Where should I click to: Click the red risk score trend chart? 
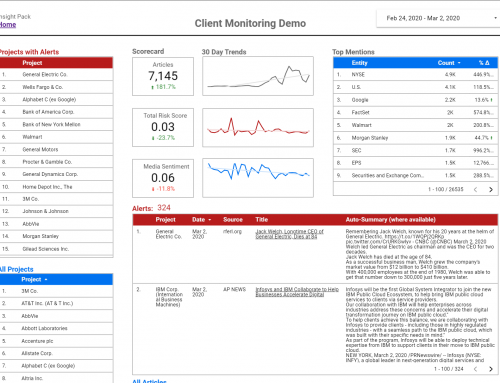(x=258, y=127)
